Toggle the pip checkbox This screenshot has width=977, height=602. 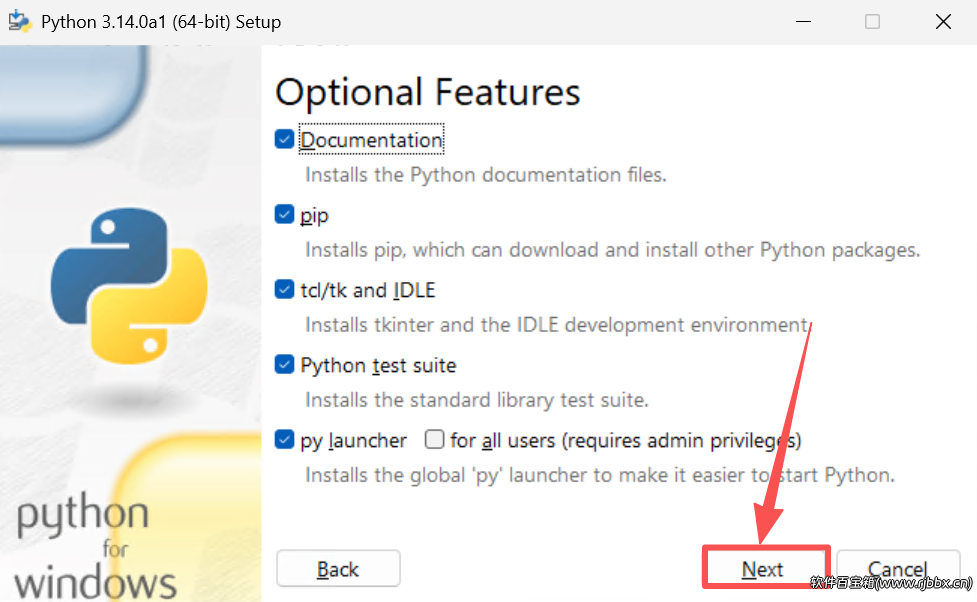click(284, 215)
